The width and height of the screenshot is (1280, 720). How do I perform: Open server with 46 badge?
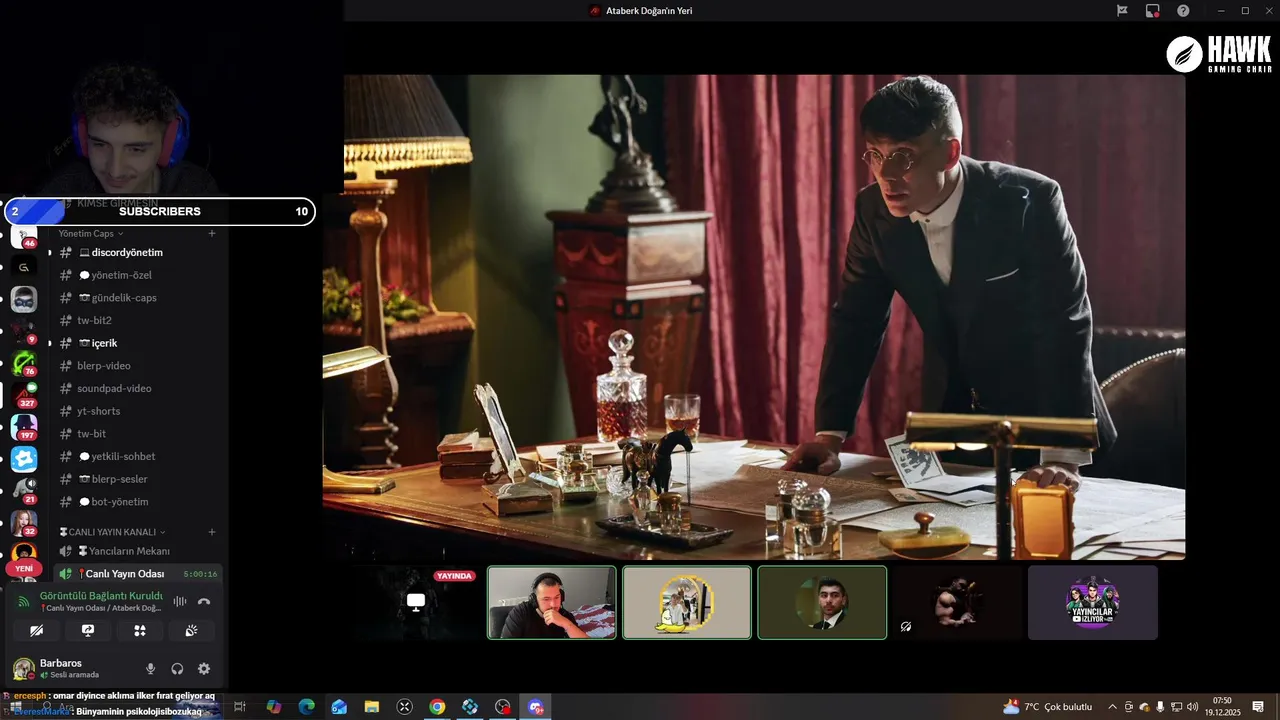point(24,236)
